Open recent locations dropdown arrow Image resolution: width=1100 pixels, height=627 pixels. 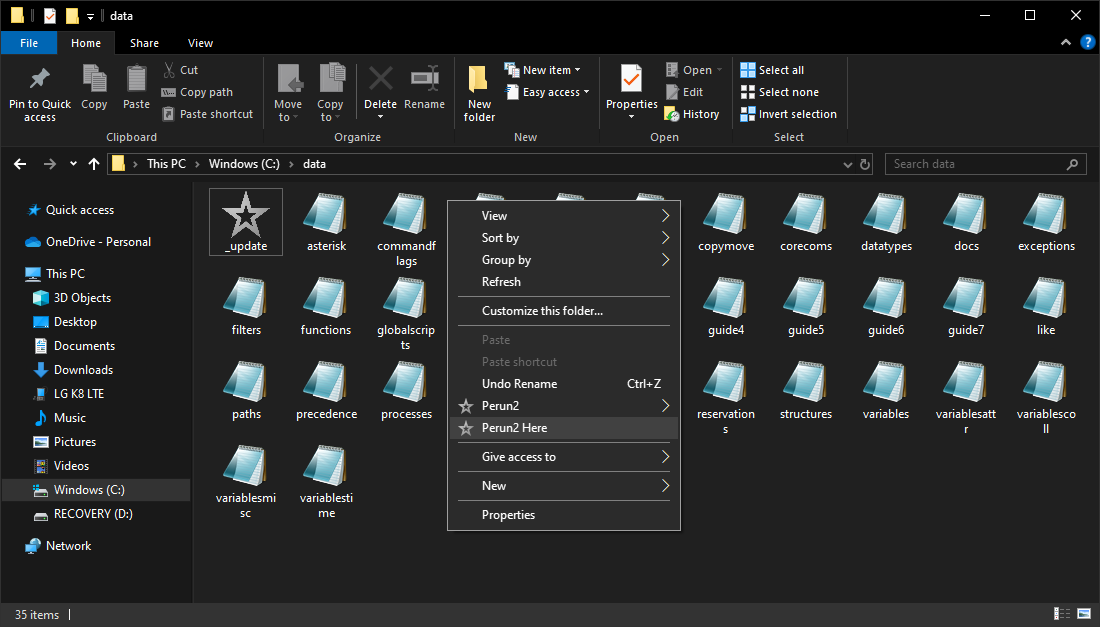(x=73, y=163)
